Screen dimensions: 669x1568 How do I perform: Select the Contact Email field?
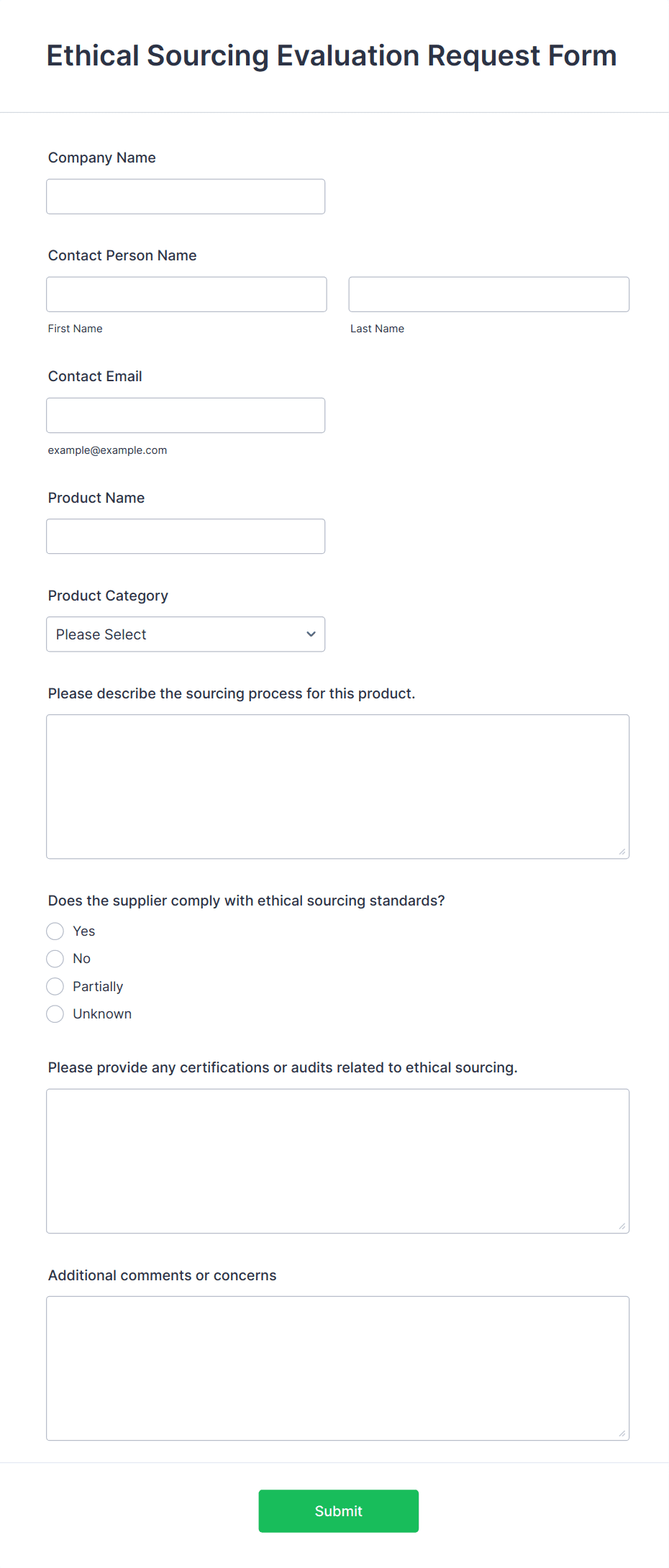186,415
